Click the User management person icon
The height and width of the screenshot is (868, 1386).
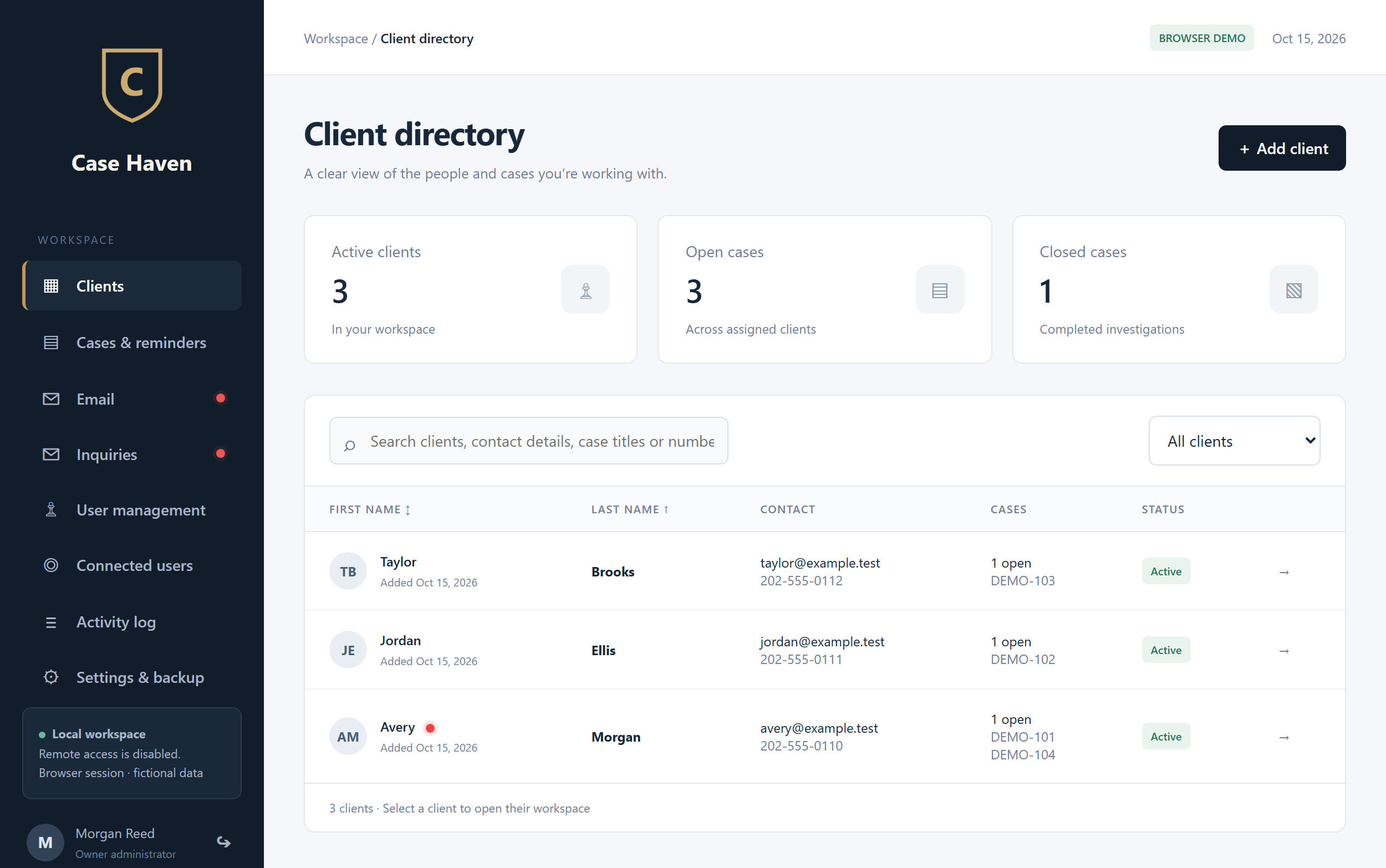51,510
